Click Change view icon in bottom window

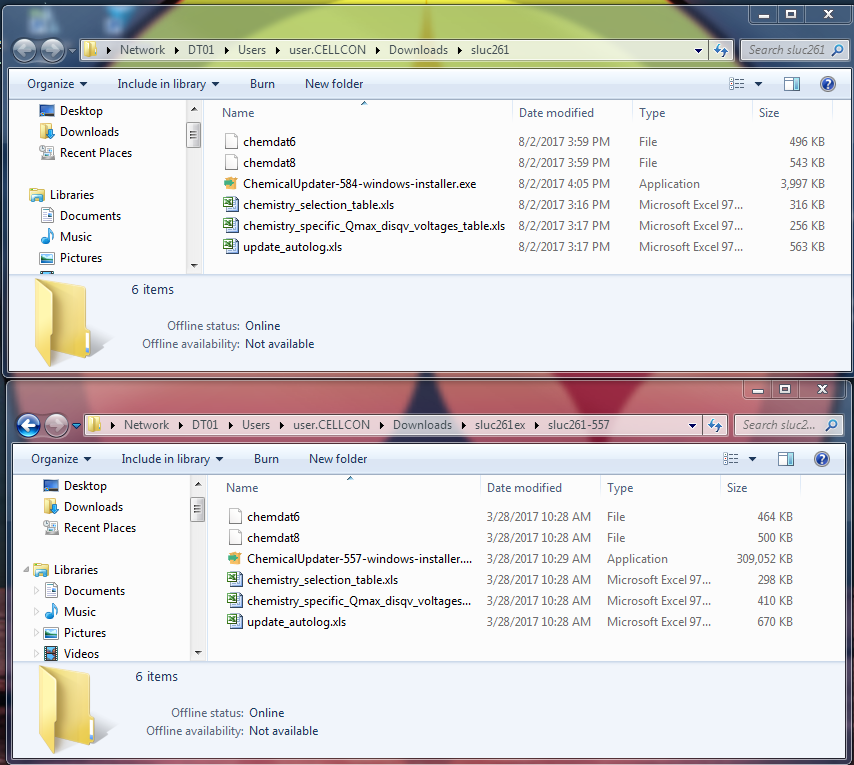(x=730, y=459)
